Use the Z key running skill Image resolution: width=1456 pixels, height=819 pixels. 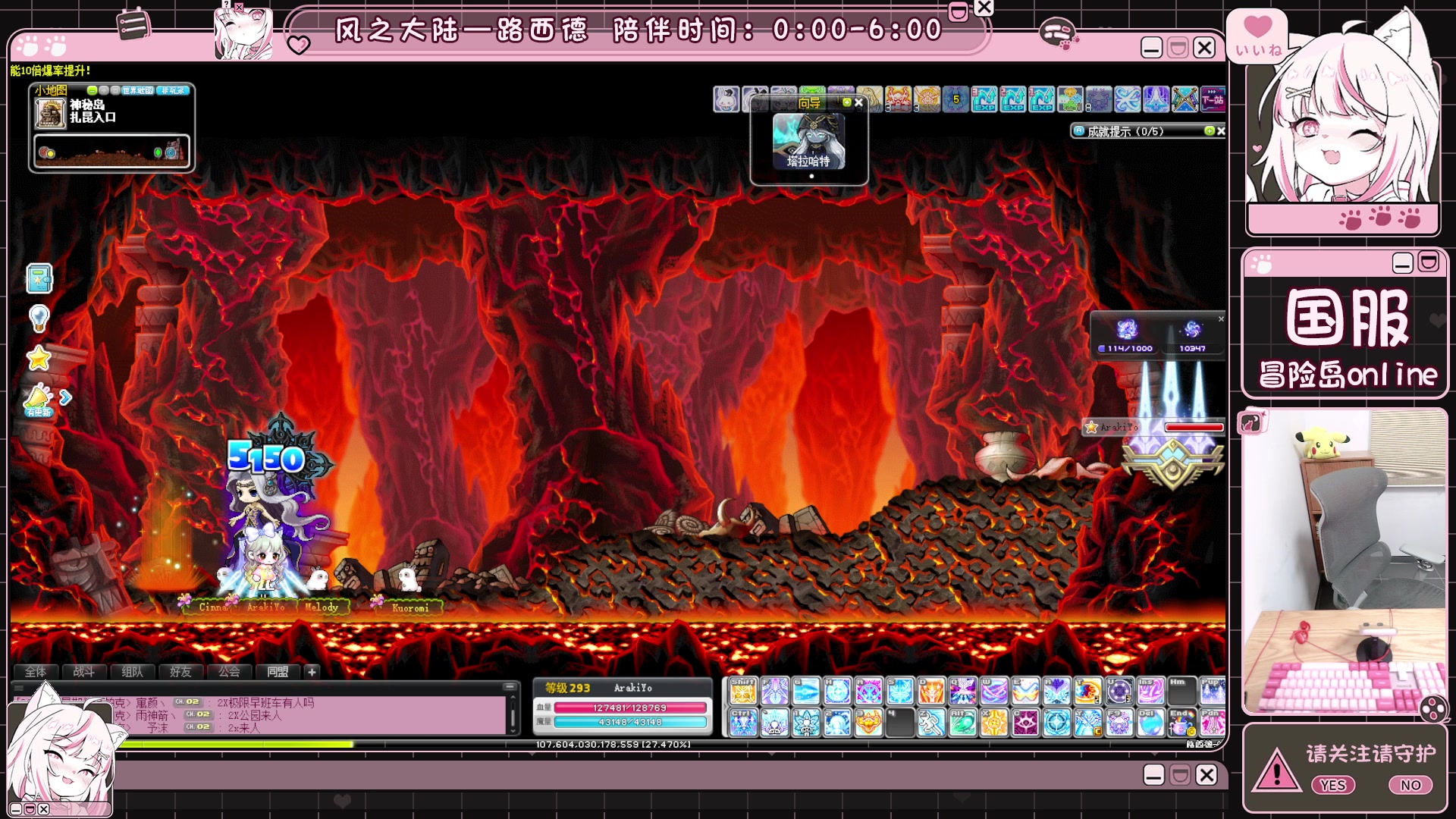(930, 723)
